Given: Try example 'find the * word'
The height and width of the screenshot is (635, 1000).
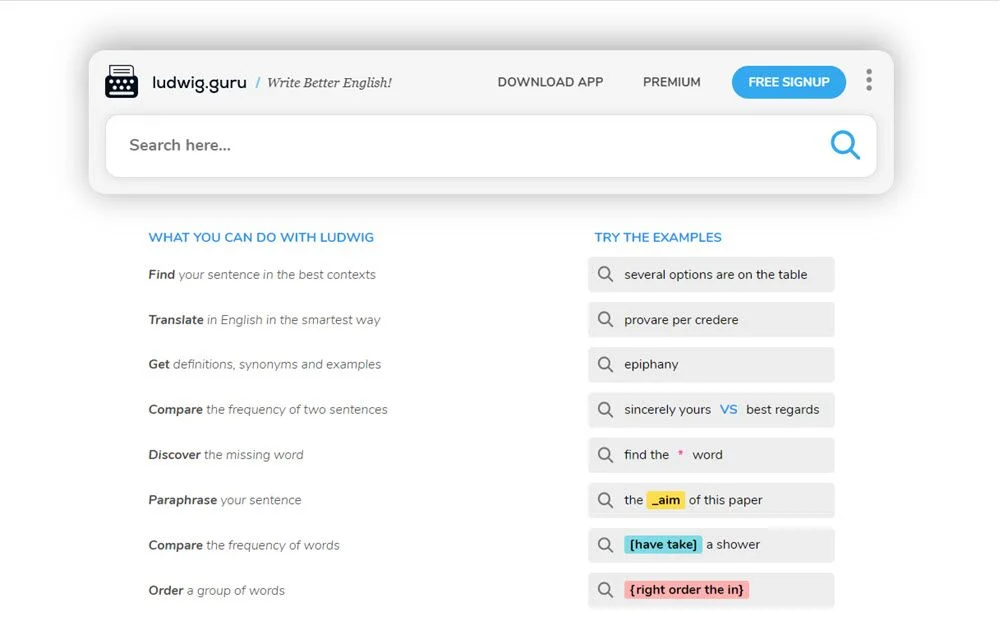Looking at the screenshot, I should (711, 455).
